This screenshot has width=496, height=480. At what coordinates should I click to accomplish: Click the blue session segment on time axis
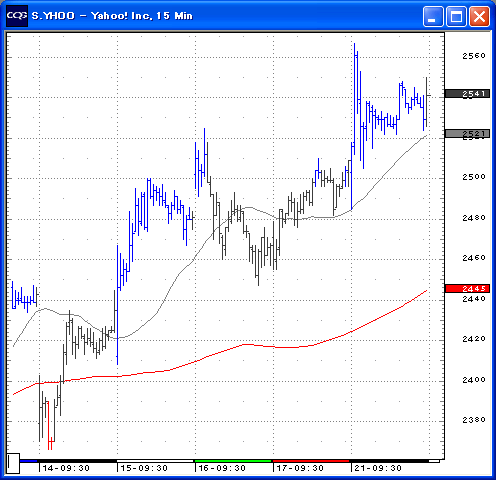[28, 461]
